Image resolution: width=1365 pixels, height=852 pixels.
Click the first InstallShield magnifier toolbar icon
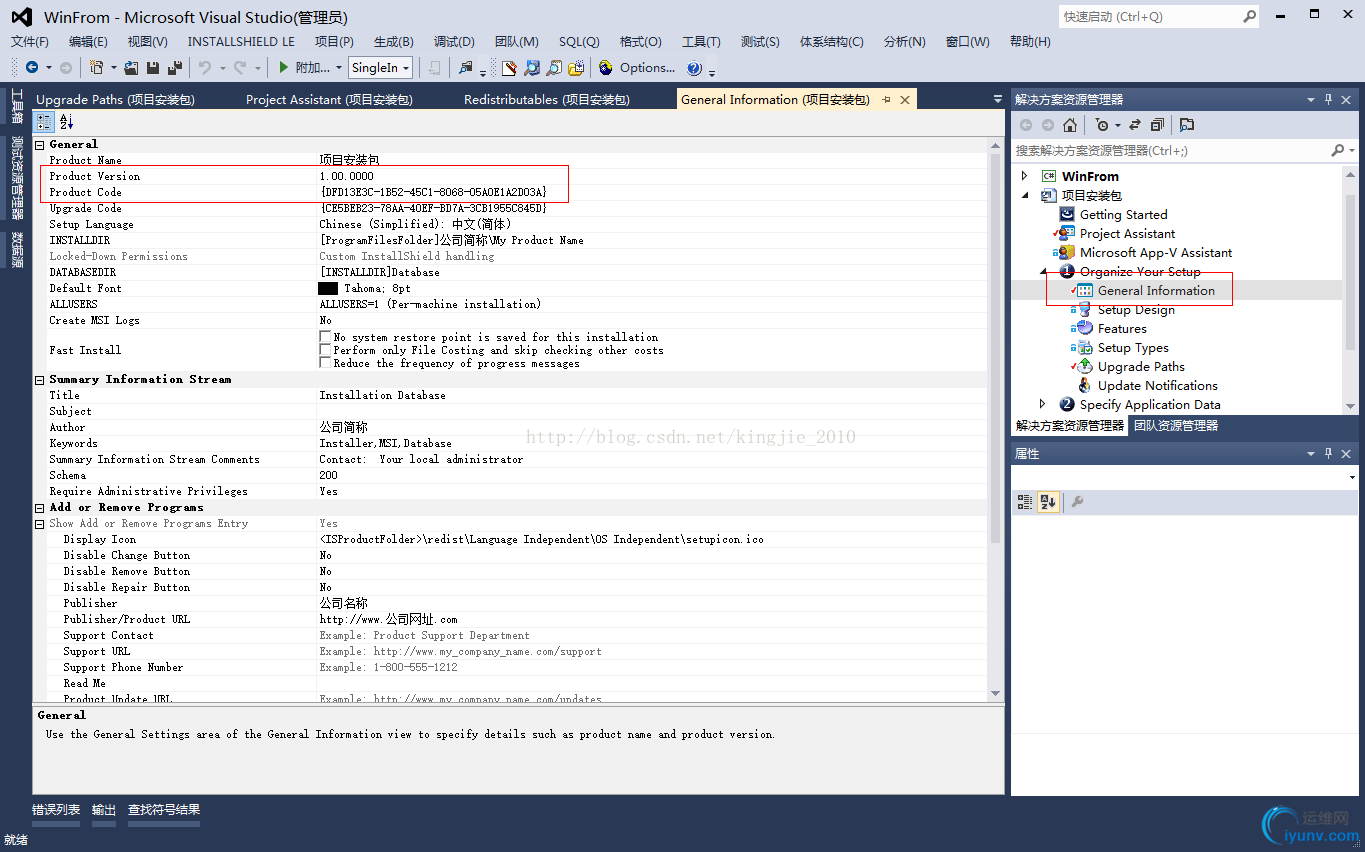pos(532,68)
